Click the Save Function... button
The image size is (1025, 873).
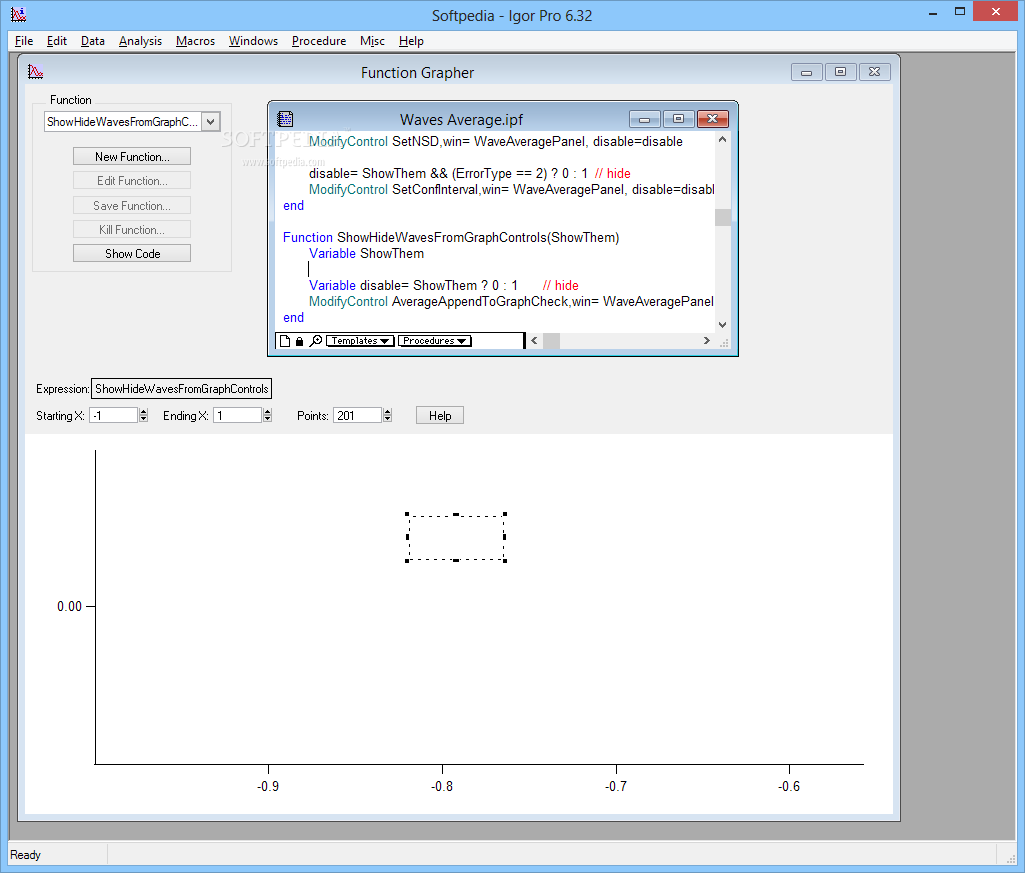coord(132,205)
